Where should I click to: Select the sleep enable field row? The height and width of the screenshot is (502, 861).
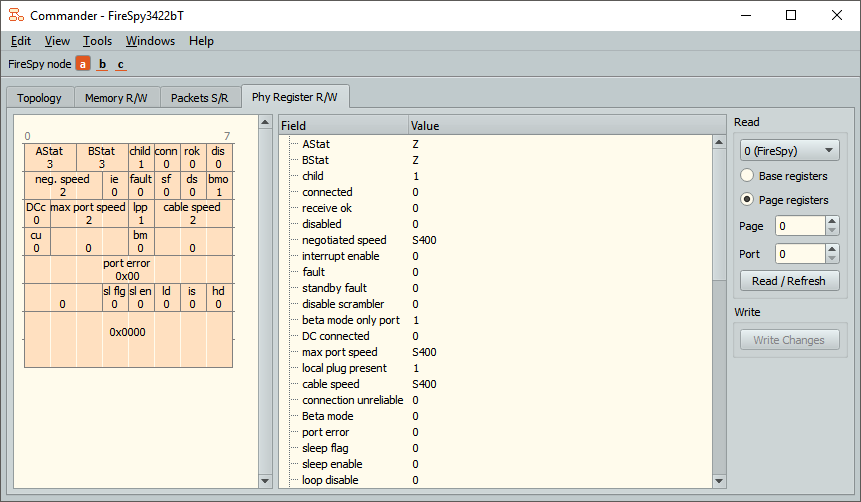tap(496, 464)
